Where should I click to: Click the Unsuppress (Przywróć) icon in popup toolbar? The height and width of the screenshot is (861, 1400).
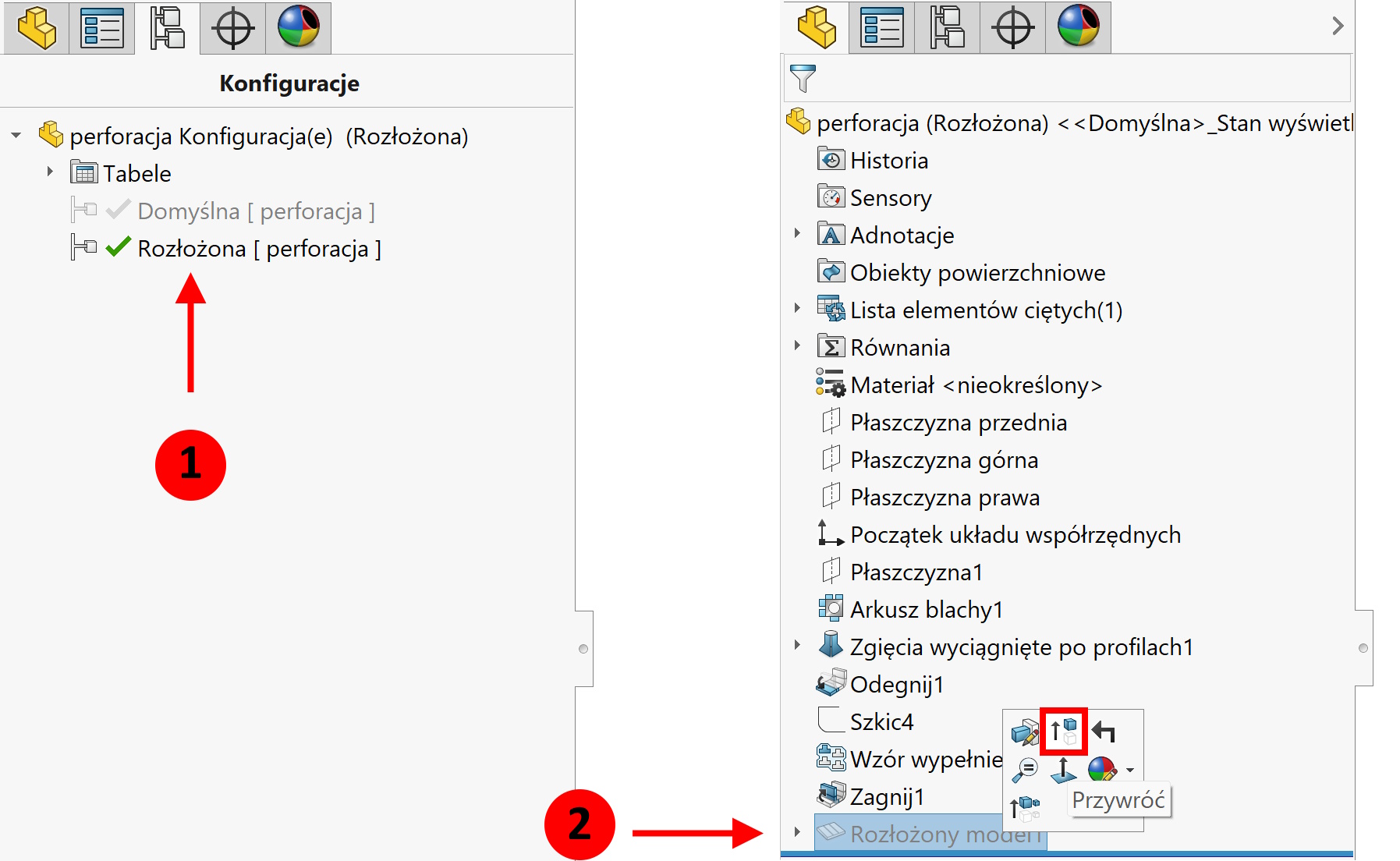[1064, 732]
